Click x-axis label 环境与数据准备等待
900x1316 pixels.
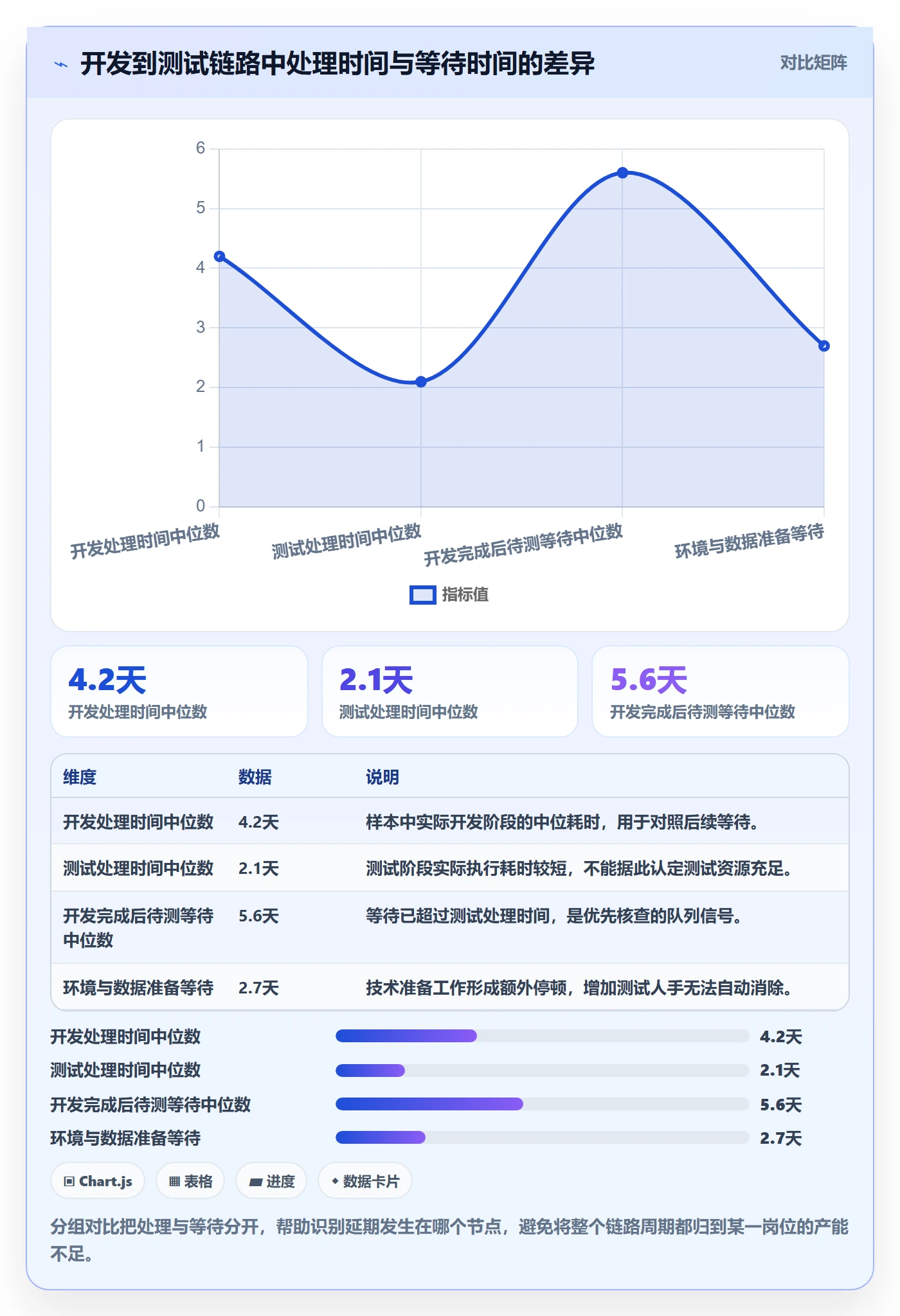(x=750, y=541)
